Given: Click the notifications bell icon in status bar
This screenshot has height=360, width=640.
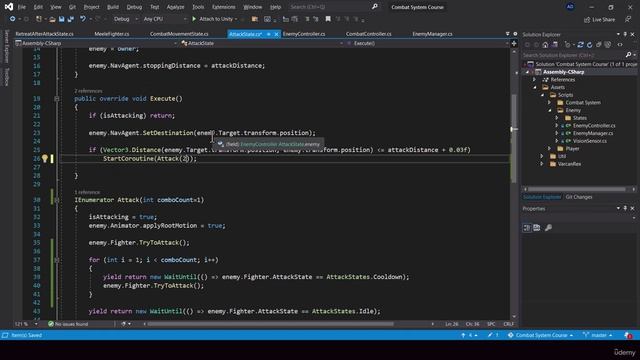Looking at the screenshot, I should click(628, 335).
